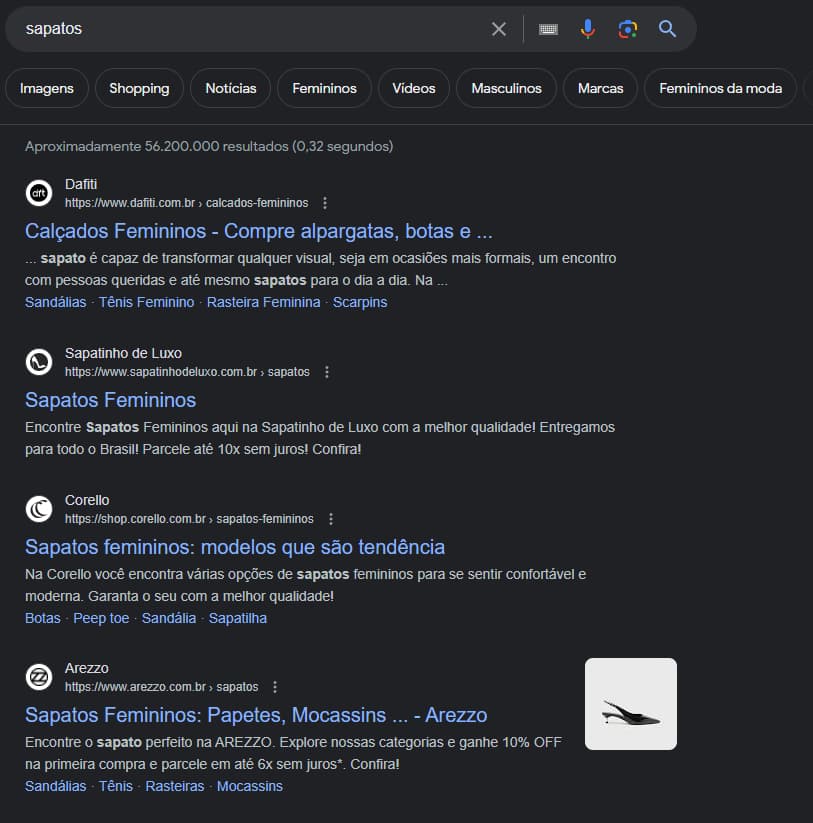Clear the search box with the X icon
The height and width of the screenshot is (823, 813).
point(499,29)
